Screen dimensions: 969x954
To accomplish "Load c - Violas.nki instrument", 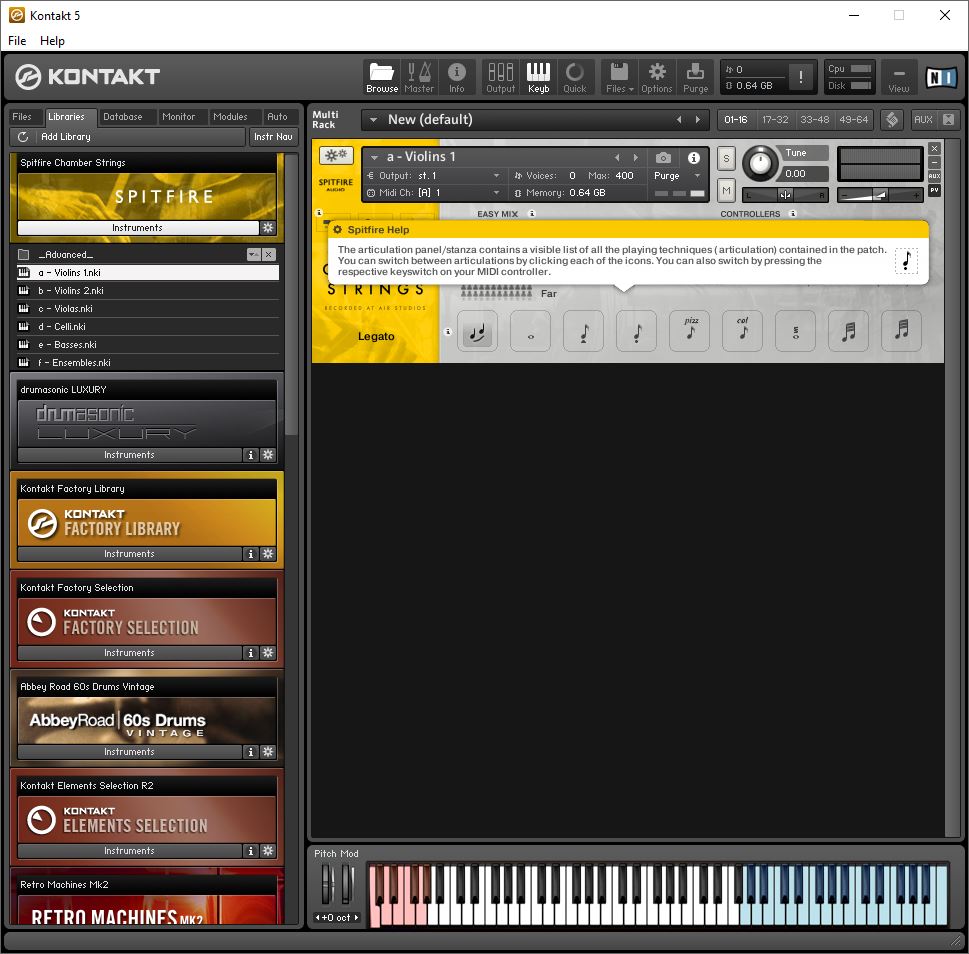I will point(148,308).
